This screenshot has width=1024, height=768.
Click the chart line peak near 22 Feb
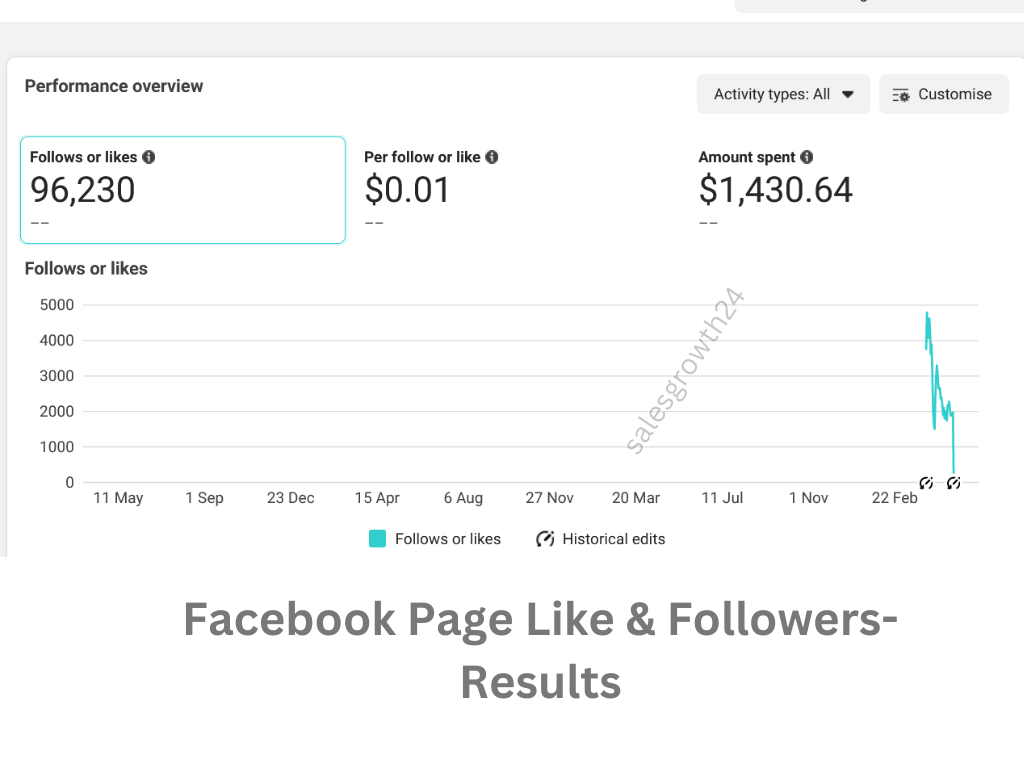coord(927,315)
